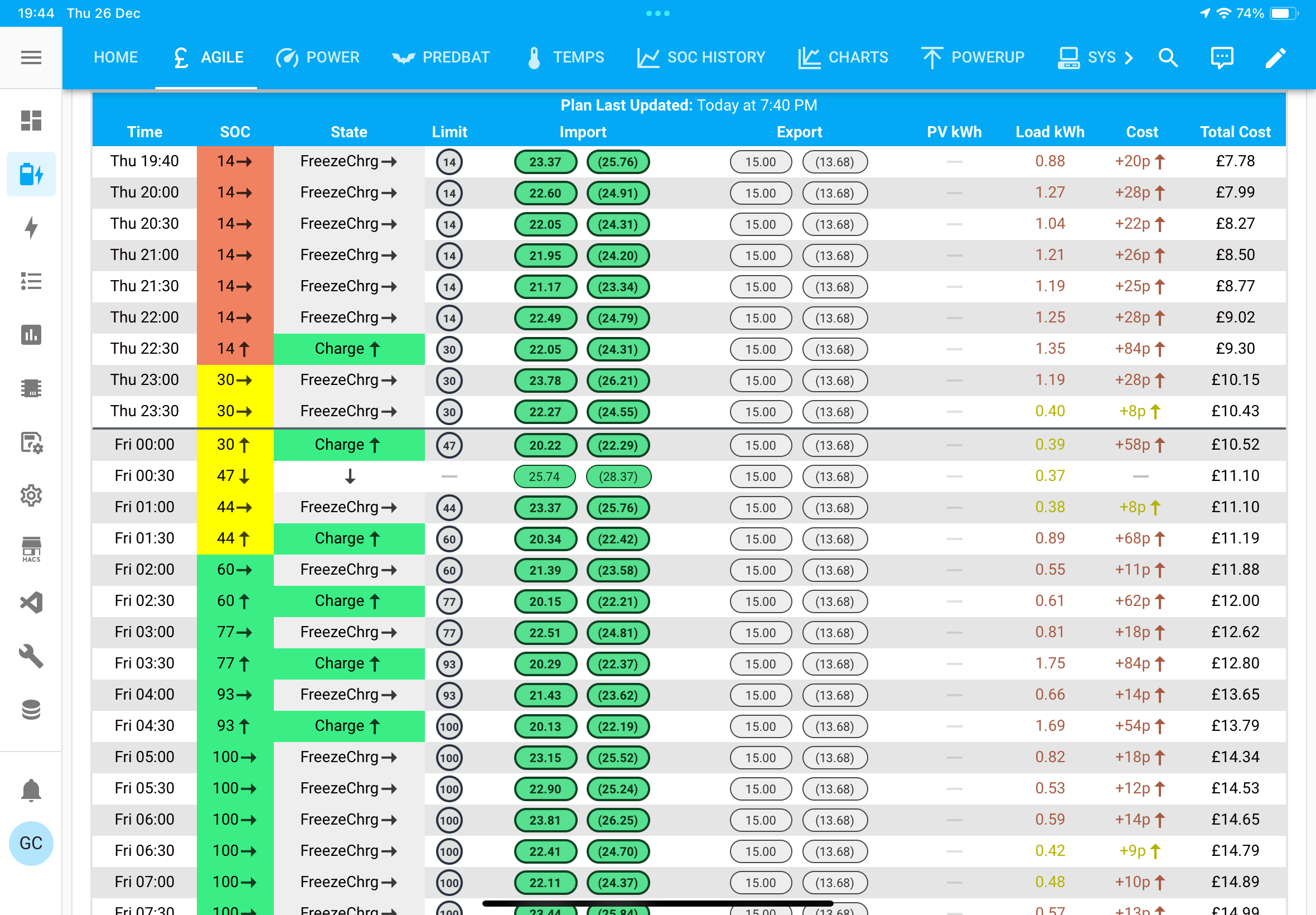Open the GC user profile avatar
1316x915 pixels.
31,843
